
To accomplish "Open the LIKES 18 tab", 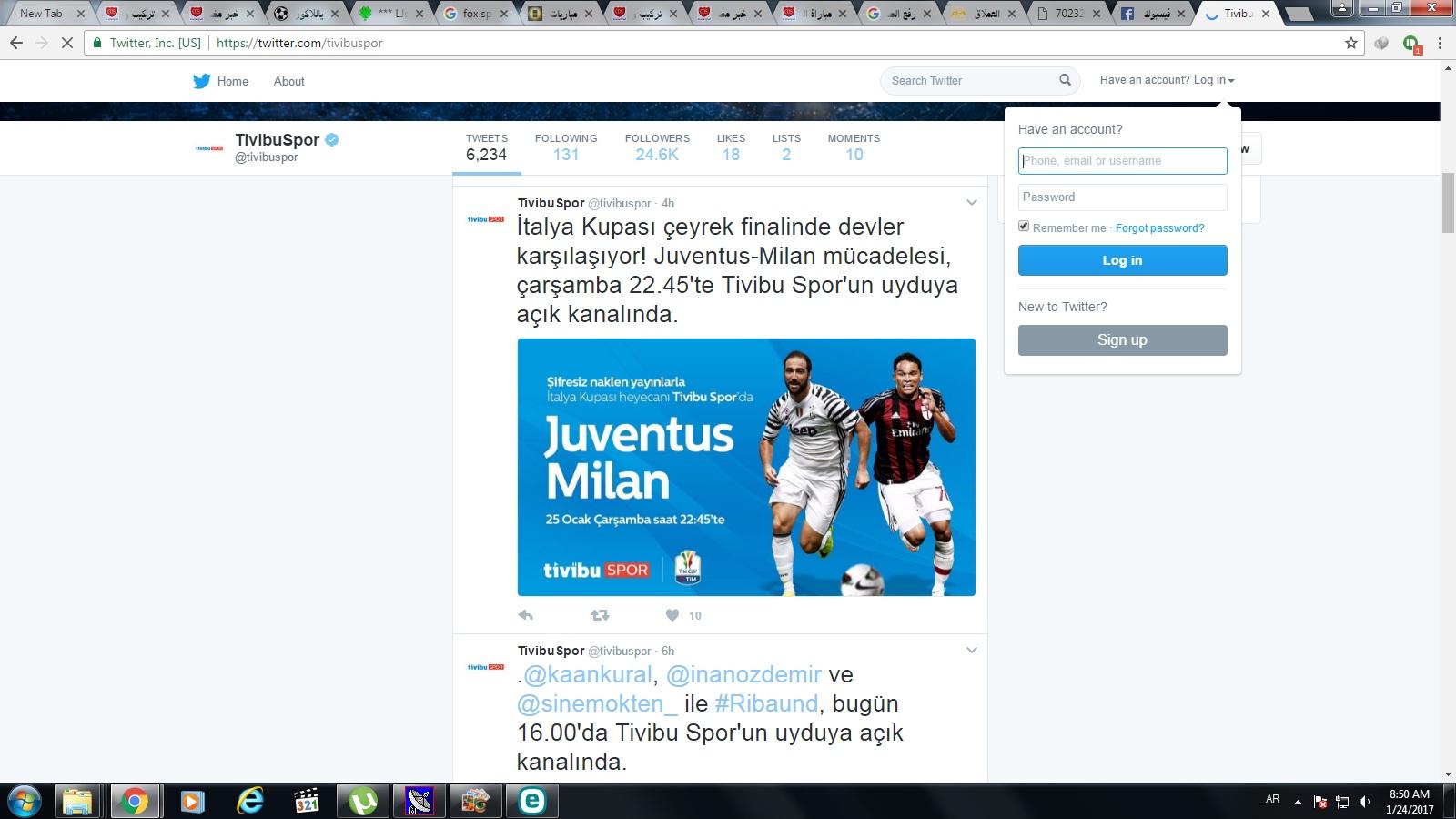I will pos(731,147).
